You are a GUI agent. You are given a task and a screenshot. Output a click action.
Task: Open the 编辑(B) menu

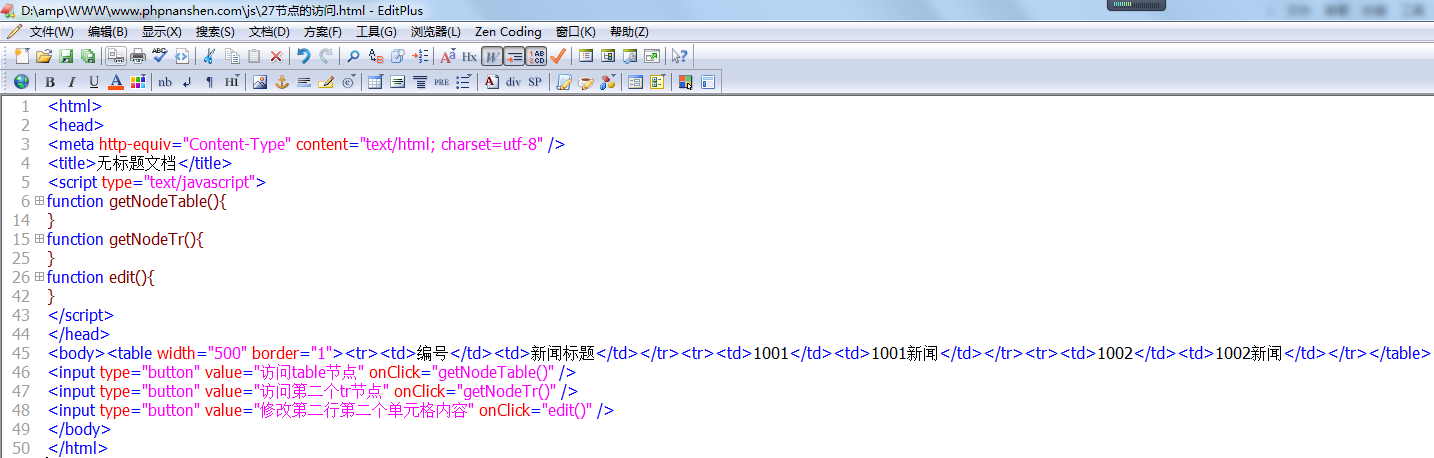click(x=107, y=32)
